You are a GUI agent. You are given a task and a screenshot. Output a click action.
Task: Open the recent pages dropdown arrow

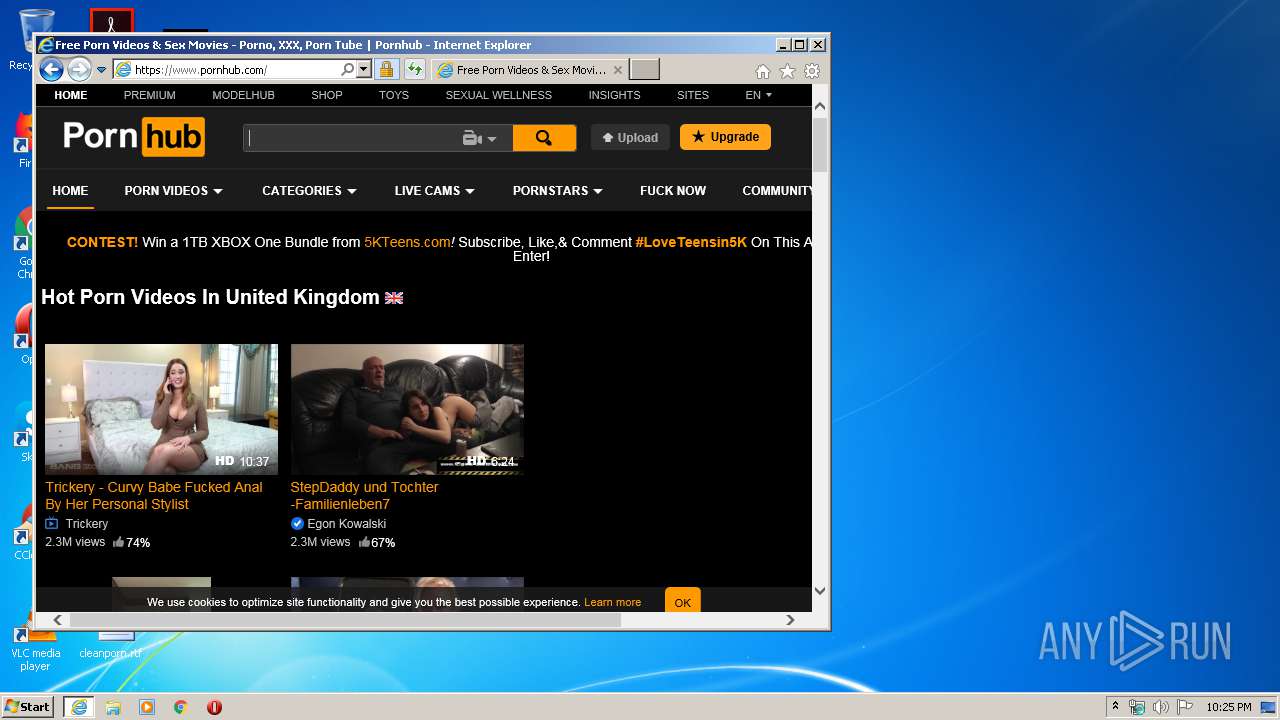101,70
